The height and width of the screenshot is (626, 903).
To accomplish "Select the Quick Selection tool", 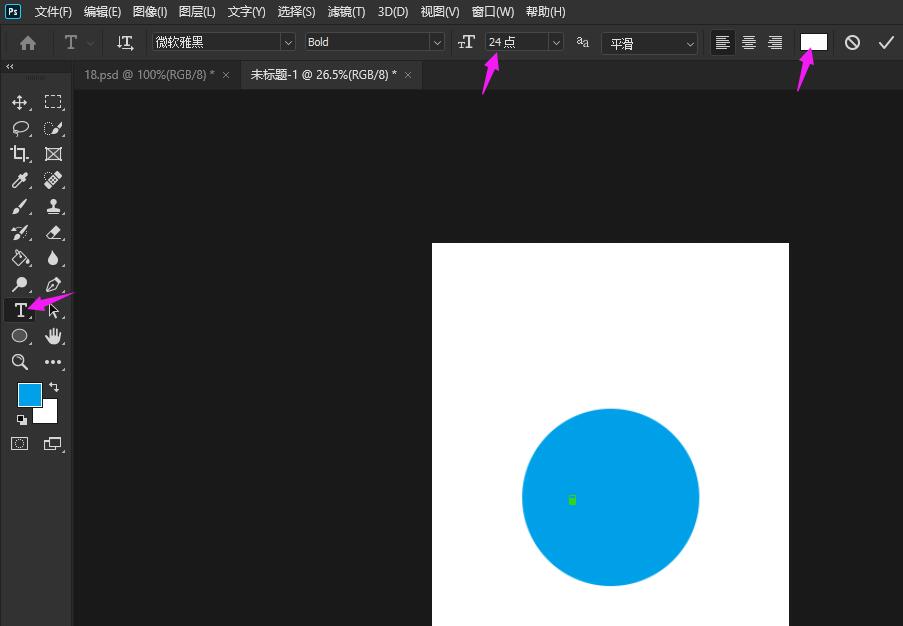I will tap(53, 128).
